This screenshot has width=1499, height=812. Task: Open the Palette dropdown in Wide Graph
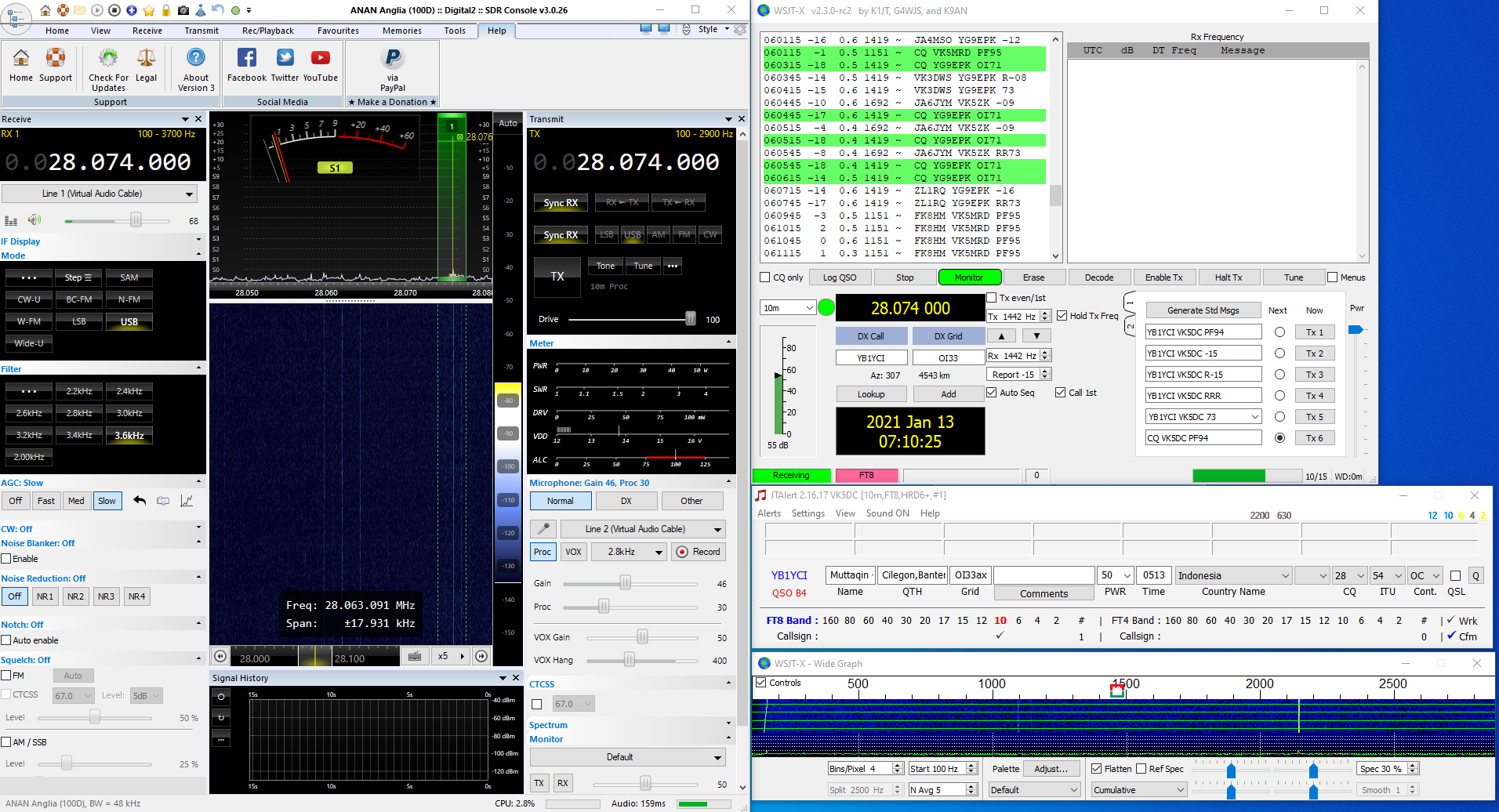coord(1033,789)
